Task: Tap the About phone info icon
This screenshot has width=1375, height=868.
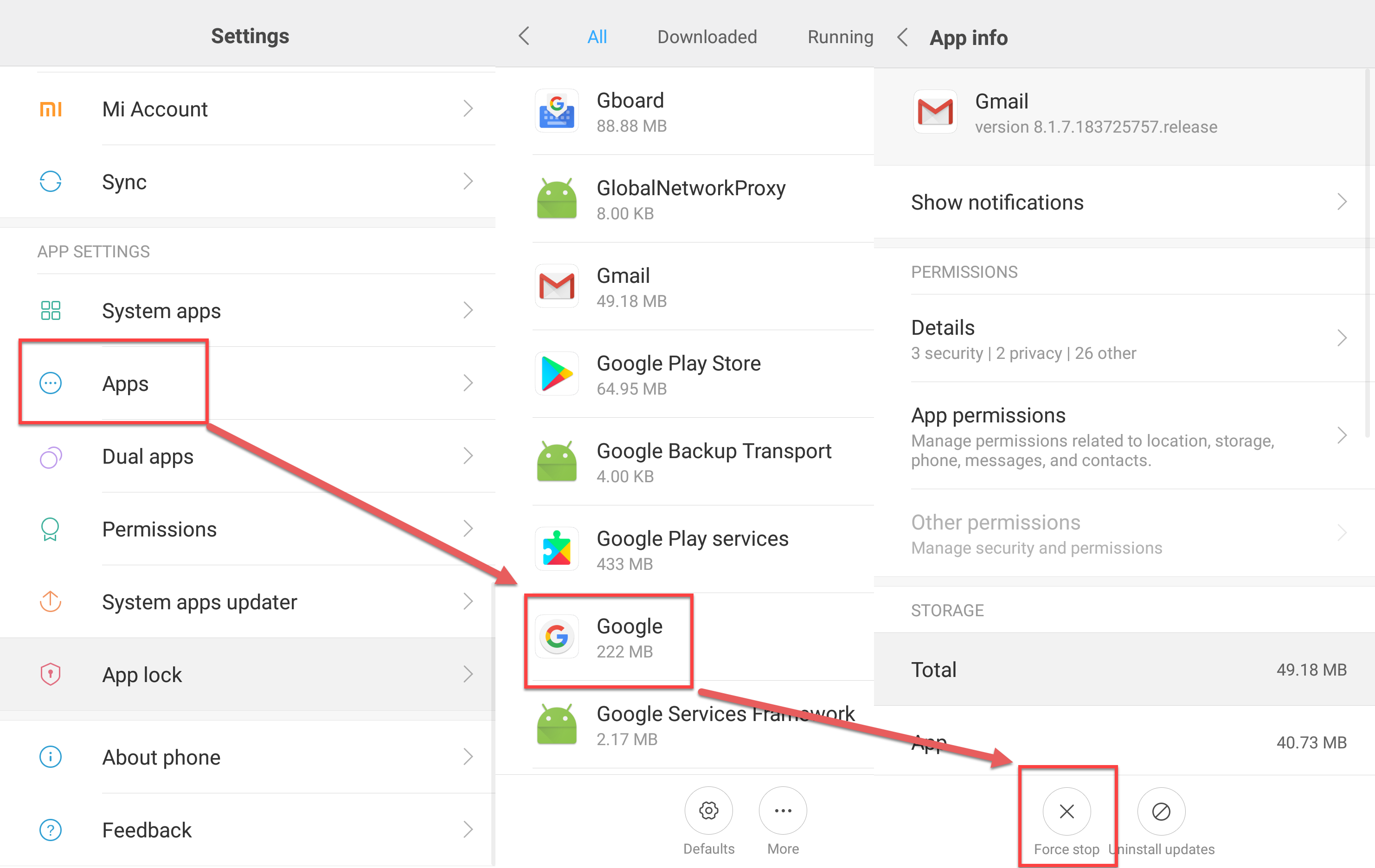Action: (x=51, y=757)
